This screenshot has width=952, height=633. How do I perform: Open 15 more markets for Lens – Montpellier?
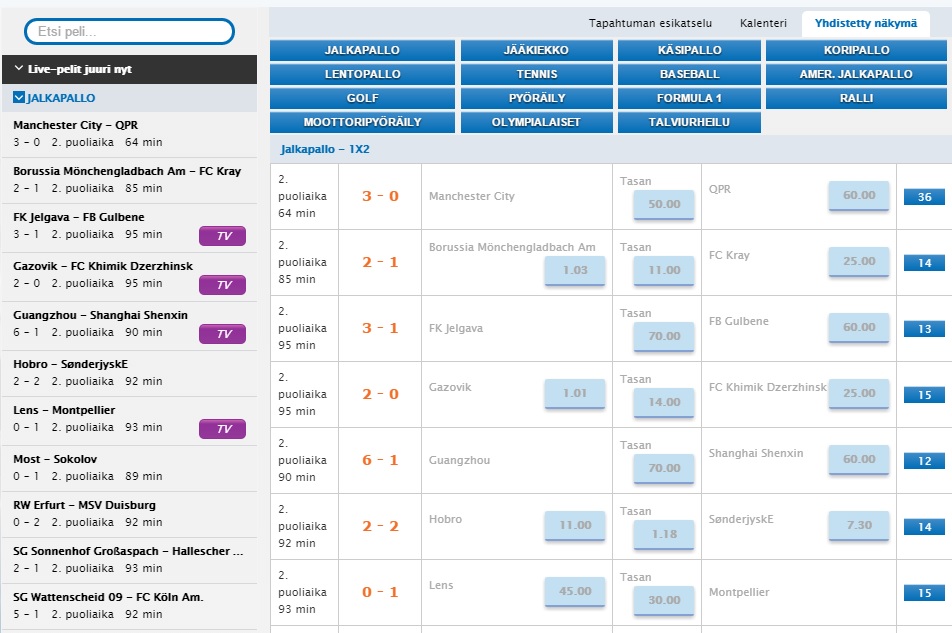(924, 593)
